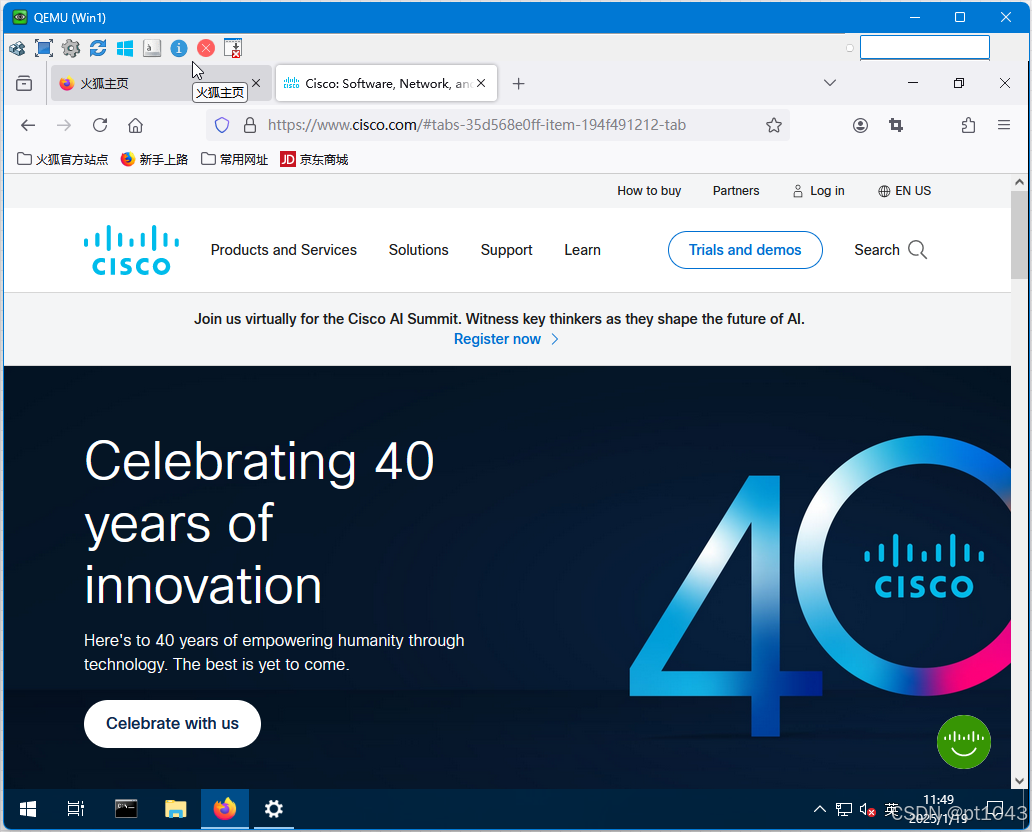The height and width of the screenshot is (832, 1032).
Task: Go back with the browser back arrow
Action: click(x=28, y=125)
